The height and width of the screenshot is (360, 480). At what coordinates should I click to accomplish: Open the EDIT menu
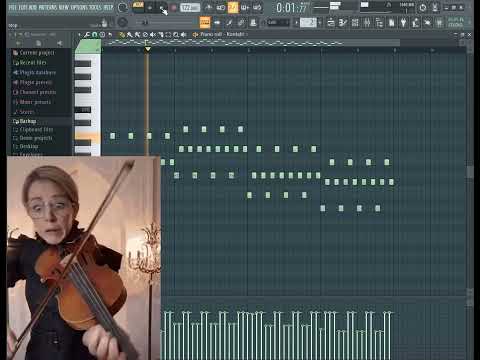(x=23, y=7)
